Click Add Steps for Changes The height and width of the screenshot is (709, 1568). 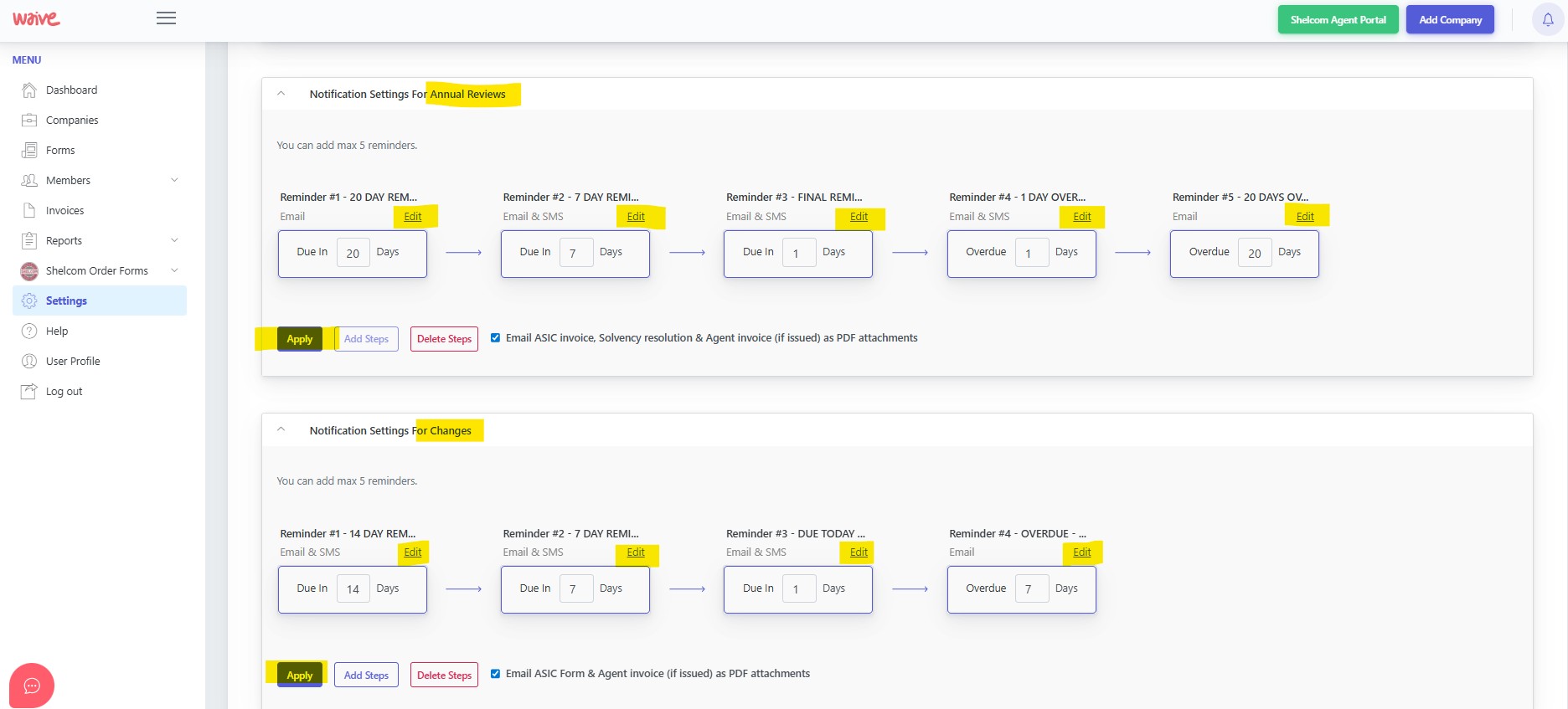pyautogui.click(x=366, y=676)
